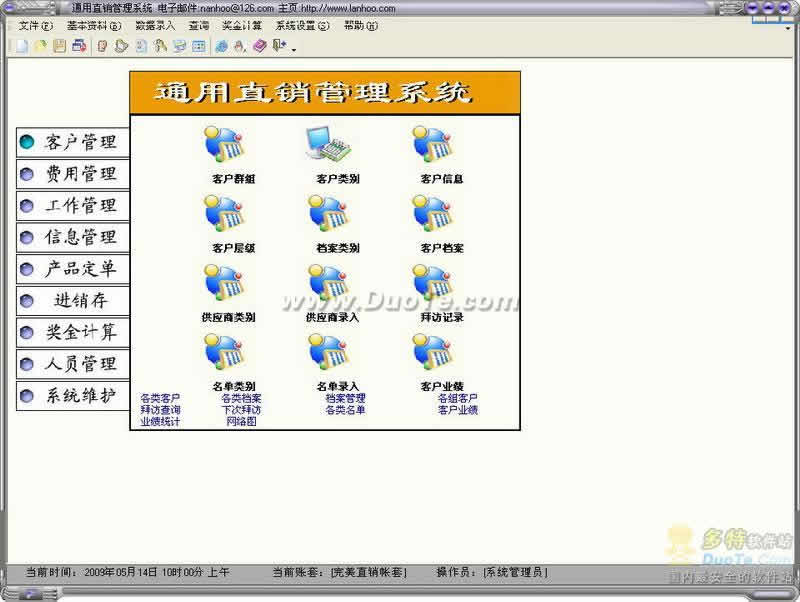This screenshot has height=602, width=800.
Task: Follow the 各类名单 link
Action: click(x=345, y=410)
